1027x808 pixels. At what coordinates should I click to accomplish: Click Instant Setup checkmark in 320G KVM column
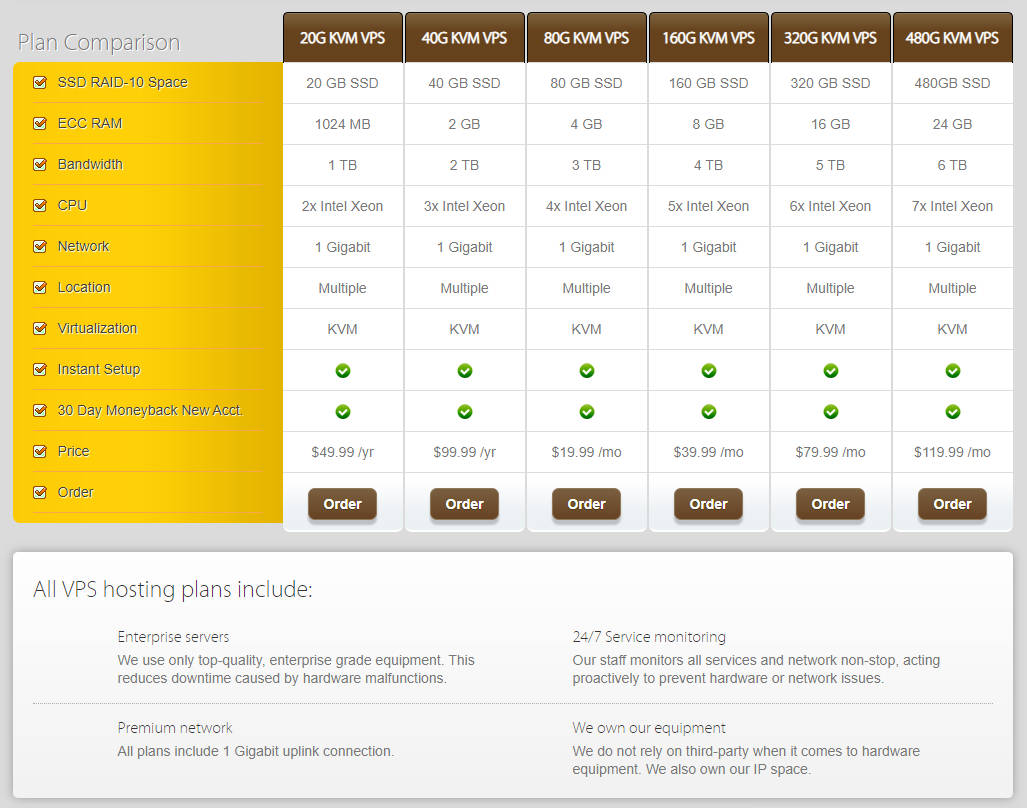[831, 371]
